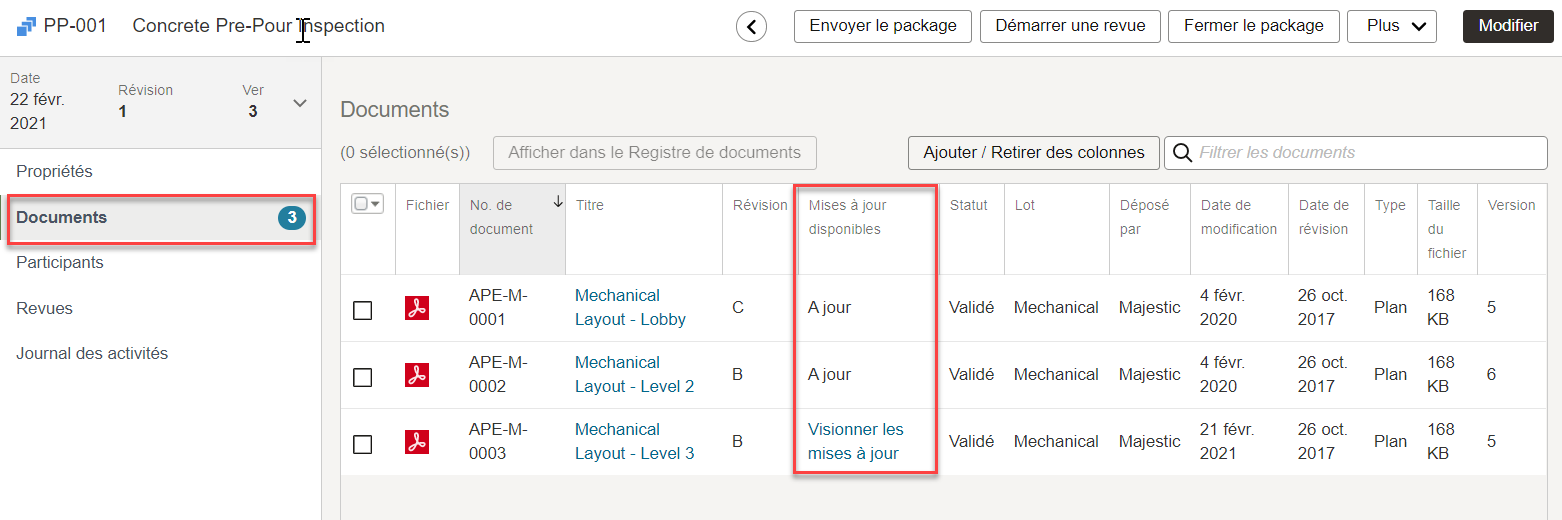Open the select-all checkbox dropdown in header

click(368, 204)
